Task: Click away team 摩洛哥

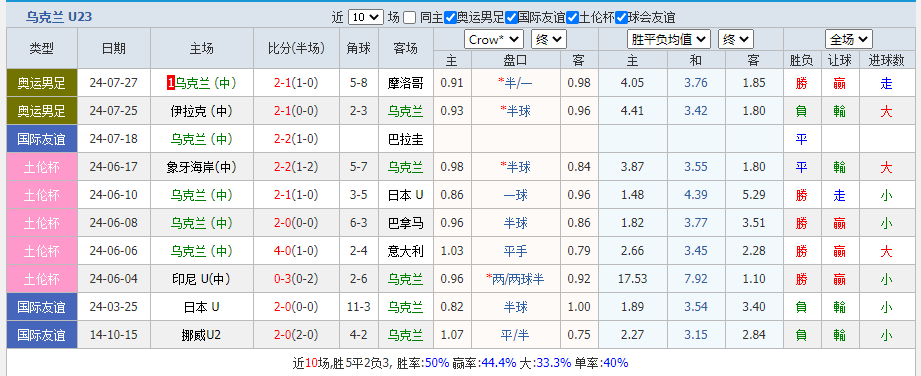Action: pyautogui.click(x=405, y=83)
